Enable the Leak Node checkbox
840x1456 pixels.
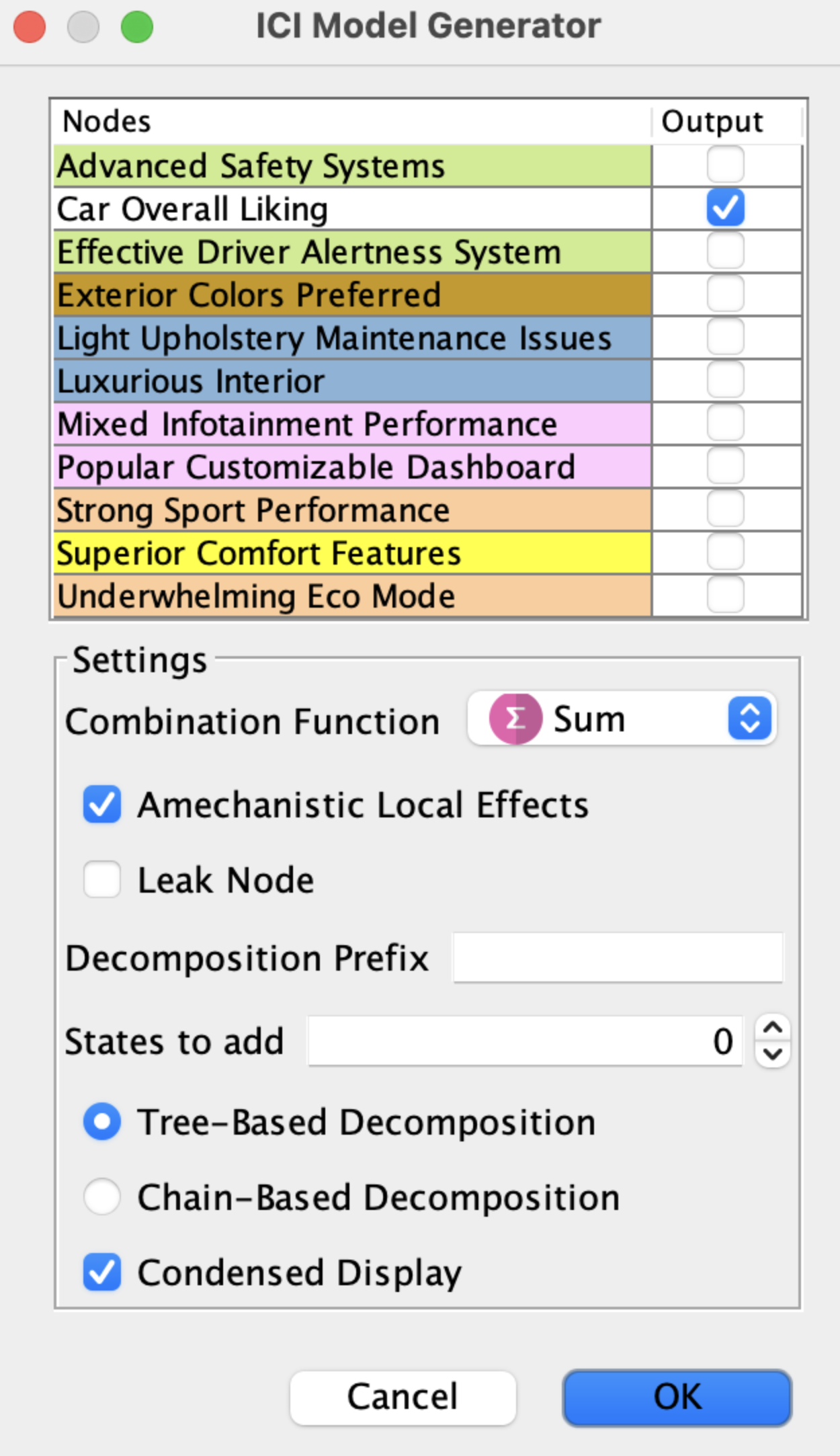102,879
